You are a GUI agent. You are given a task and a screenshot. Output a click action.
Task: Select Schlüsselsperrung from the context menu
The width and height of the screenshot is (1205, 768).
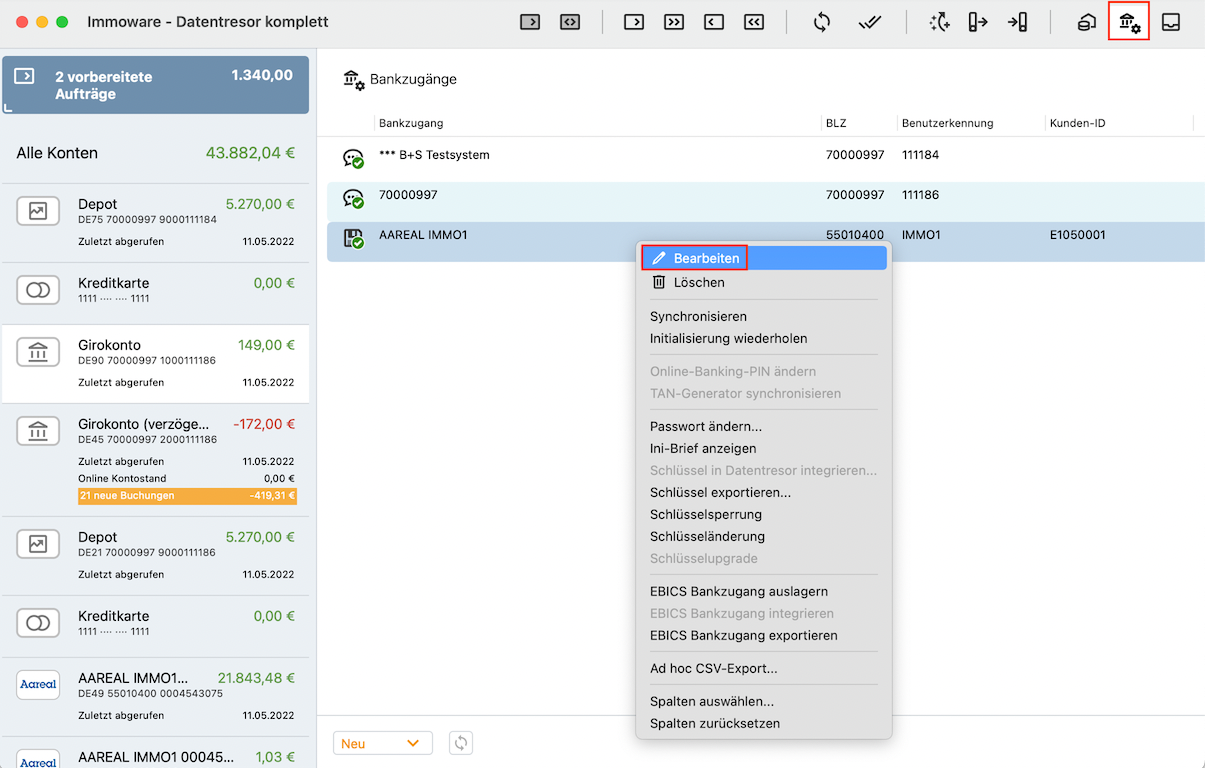tap(762, 514)
